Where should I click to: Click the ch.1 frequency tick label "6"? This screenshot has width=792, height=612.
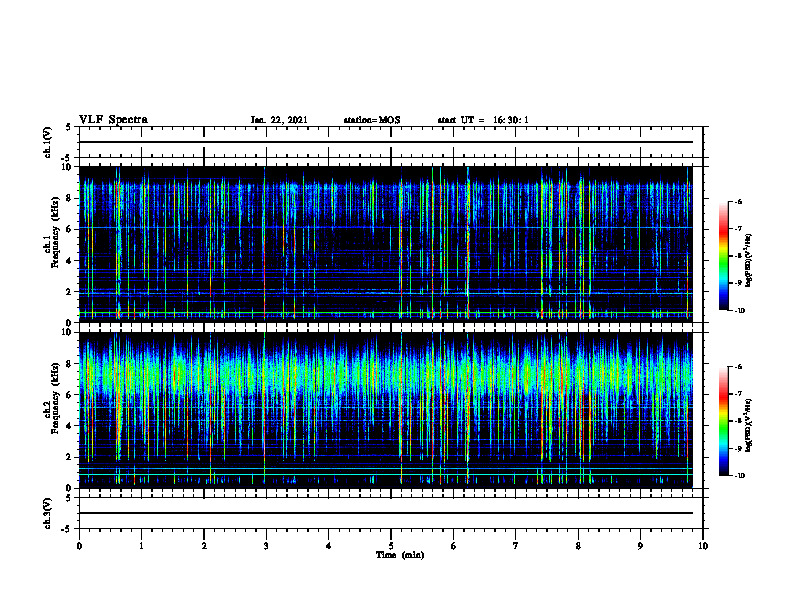click(x=70, y=230)
